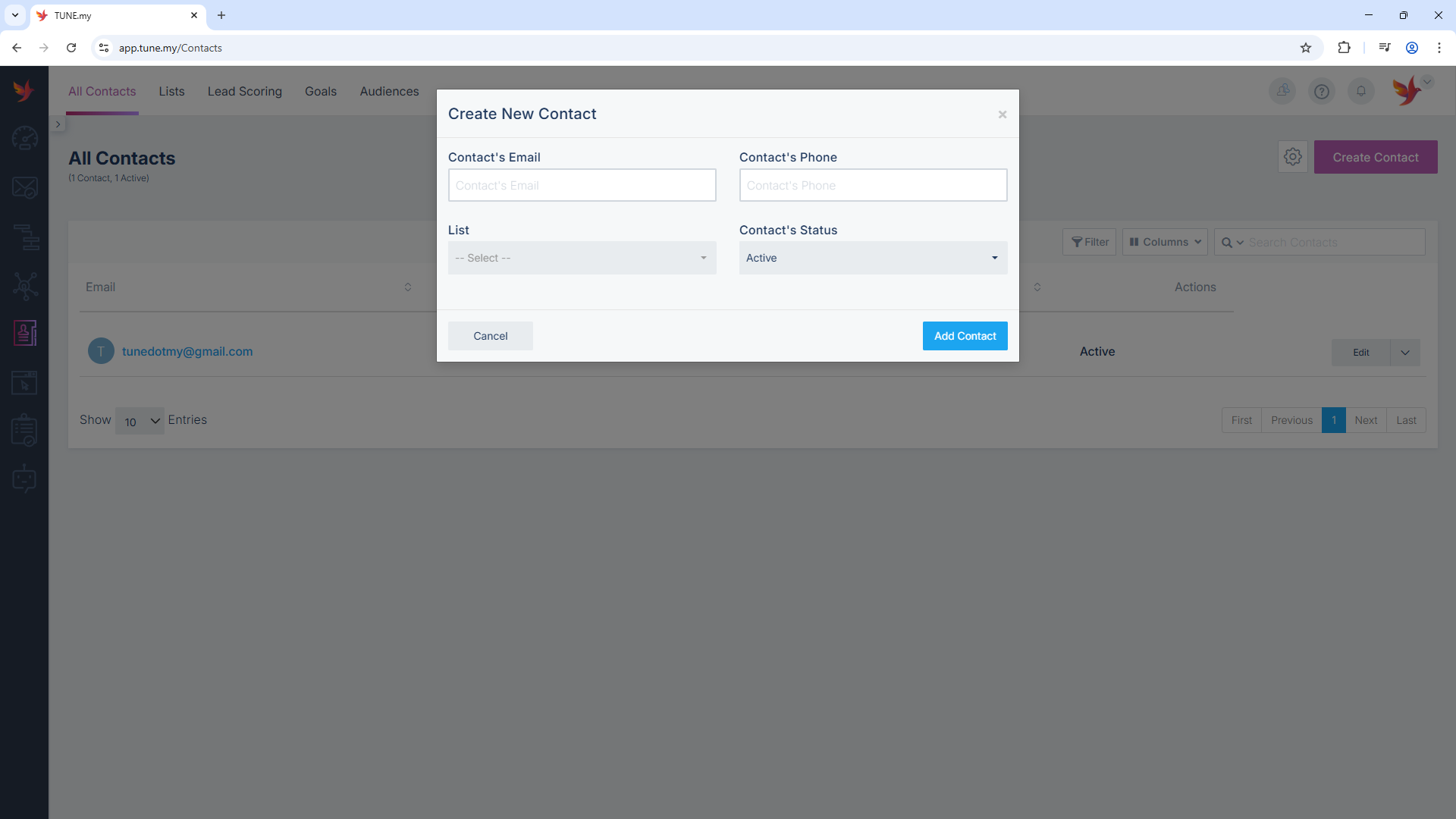
Task: Open the Audiences tab
Action: (x=389, y=91)
